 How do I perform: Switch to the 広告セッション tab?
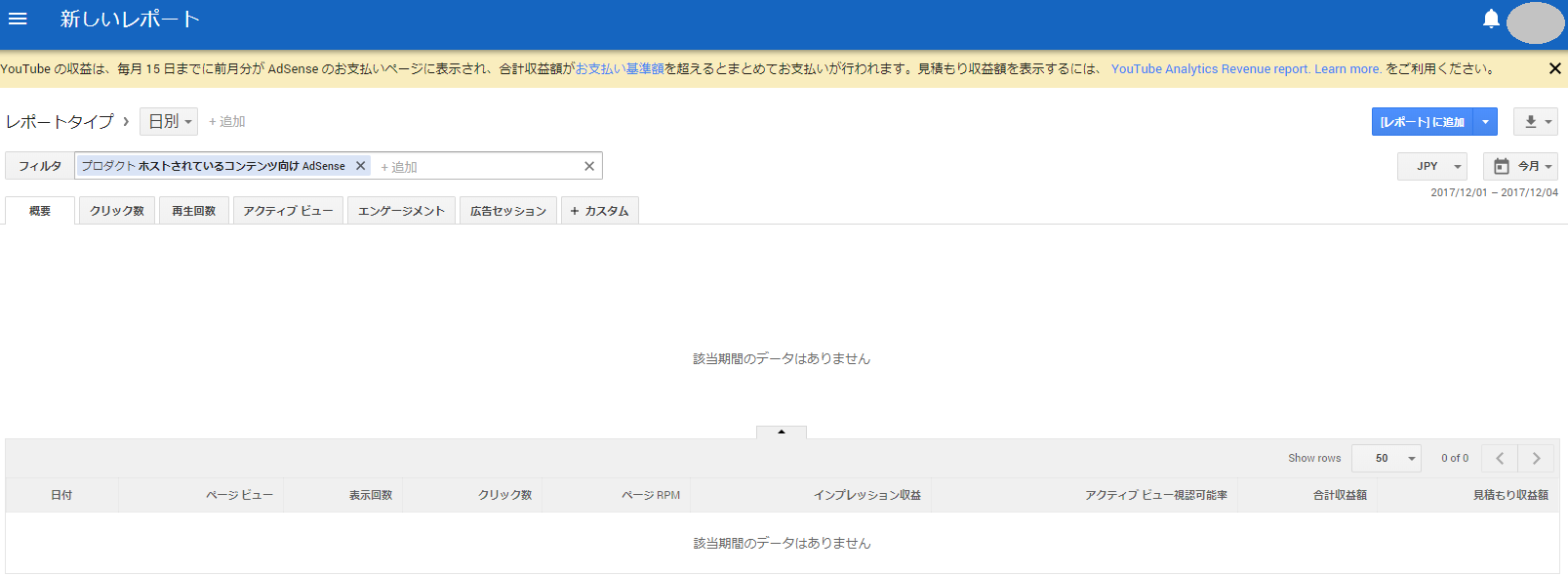(x=508, y=211)
